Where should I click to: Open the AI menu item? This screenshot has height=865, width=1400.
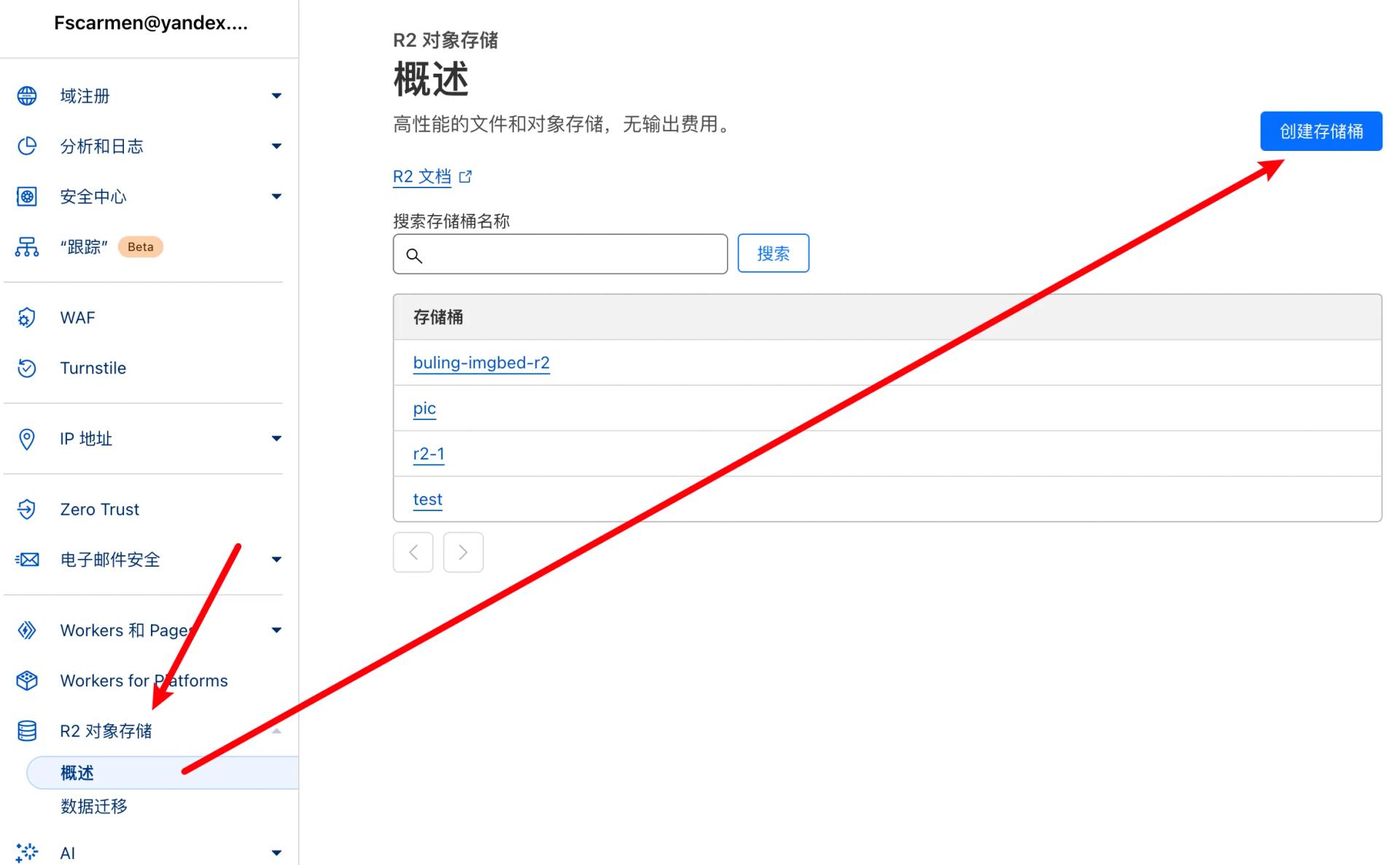[x=68, y=853]
